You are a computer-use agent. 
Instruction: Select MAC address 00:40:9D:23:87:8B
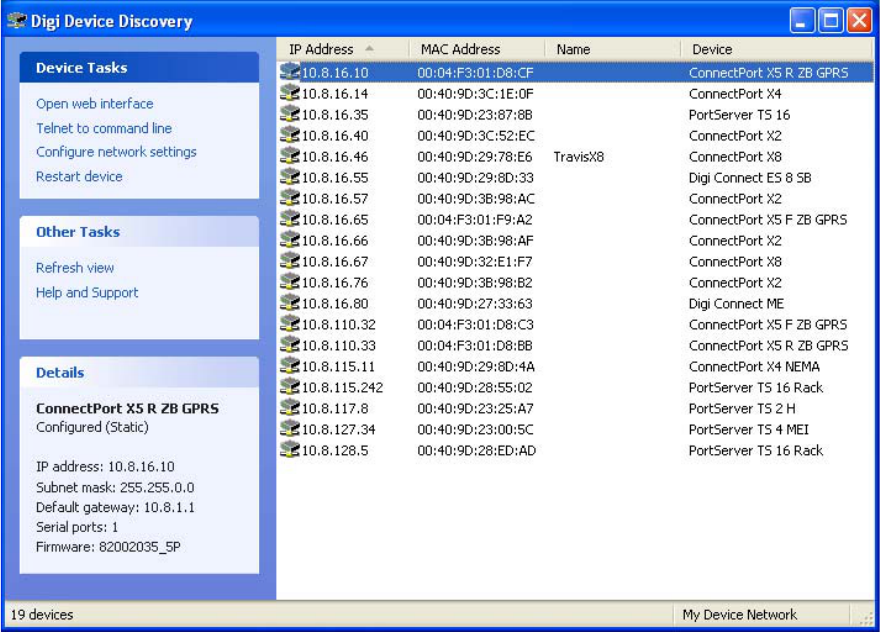[x=475, y=115]
